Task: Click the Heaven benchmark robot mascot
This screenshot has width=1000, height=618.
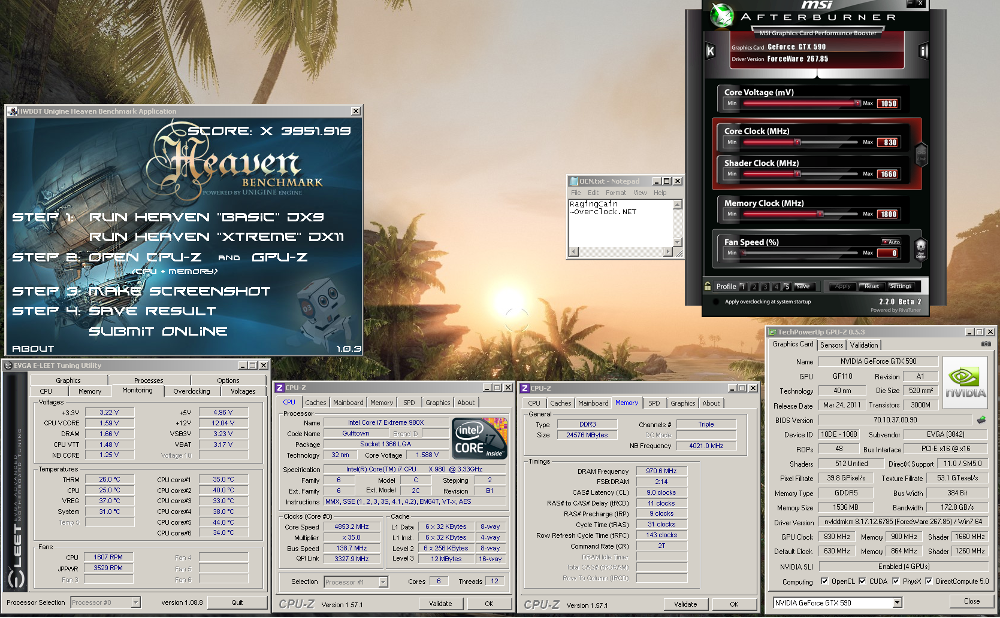Action: [x=325, y=314]
